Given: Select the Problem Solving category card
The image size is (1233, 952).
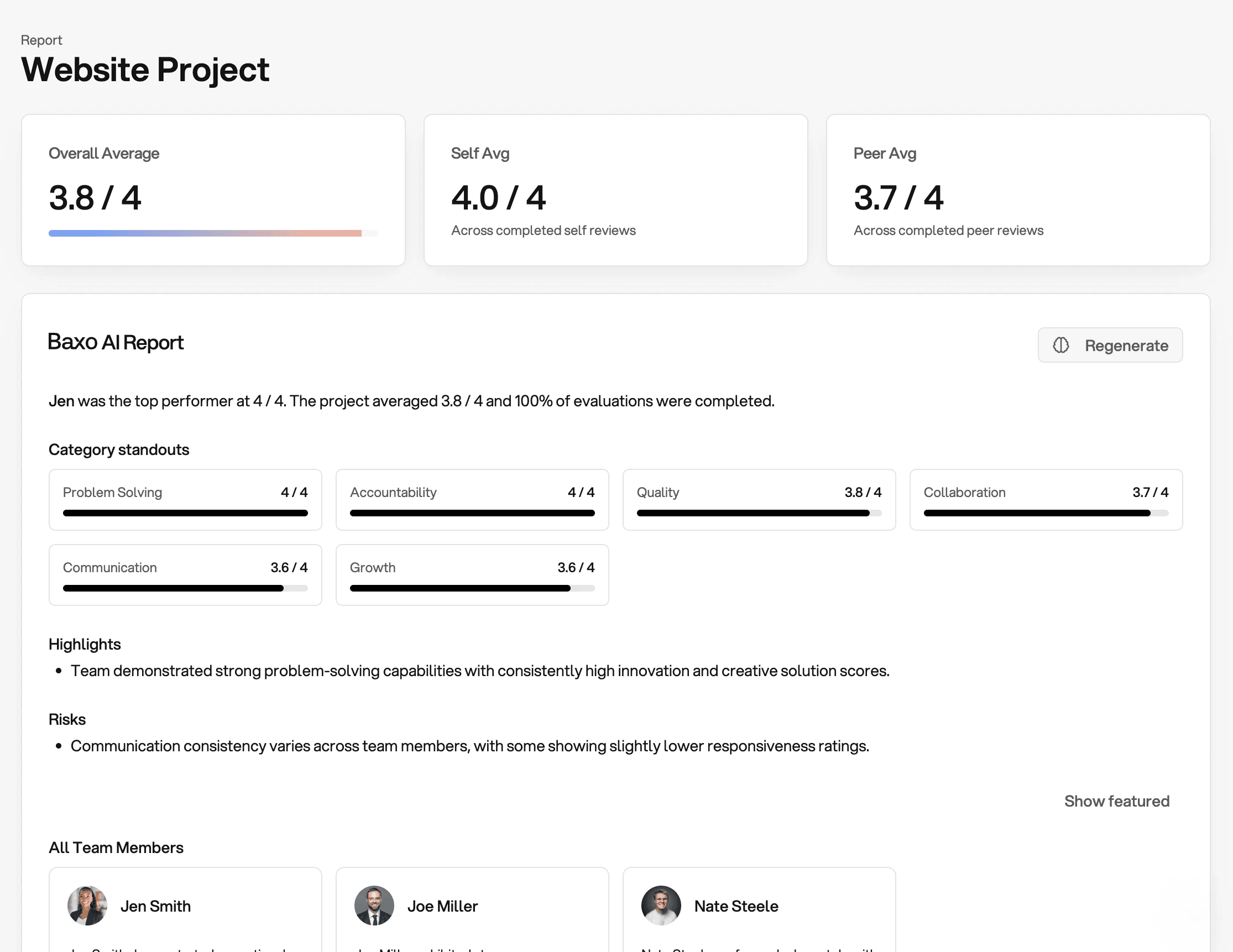Looking at the screenshot, I should [185, 500].
